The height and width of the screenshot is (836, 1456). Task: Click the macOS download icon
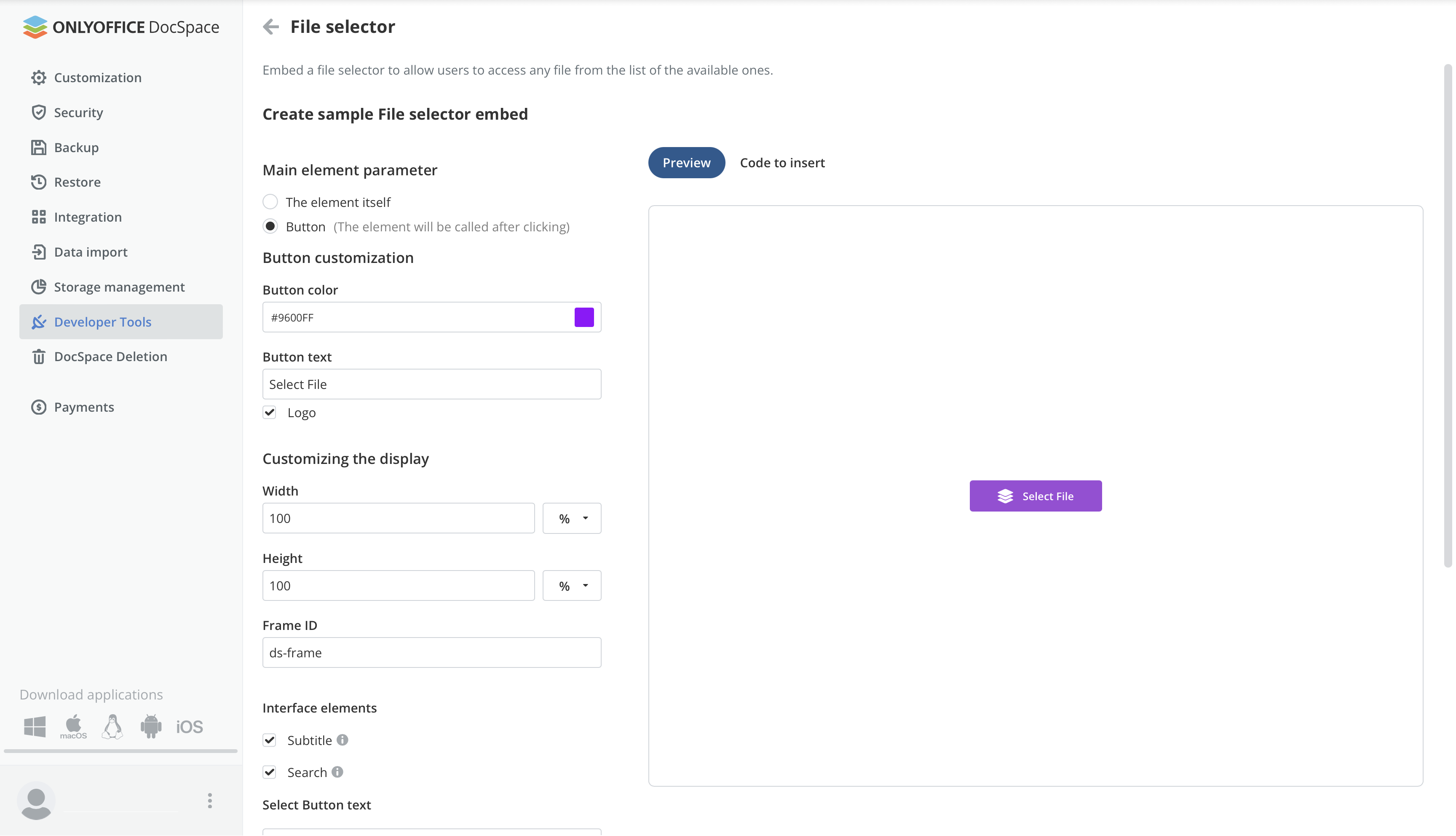(x=73, y=726)
